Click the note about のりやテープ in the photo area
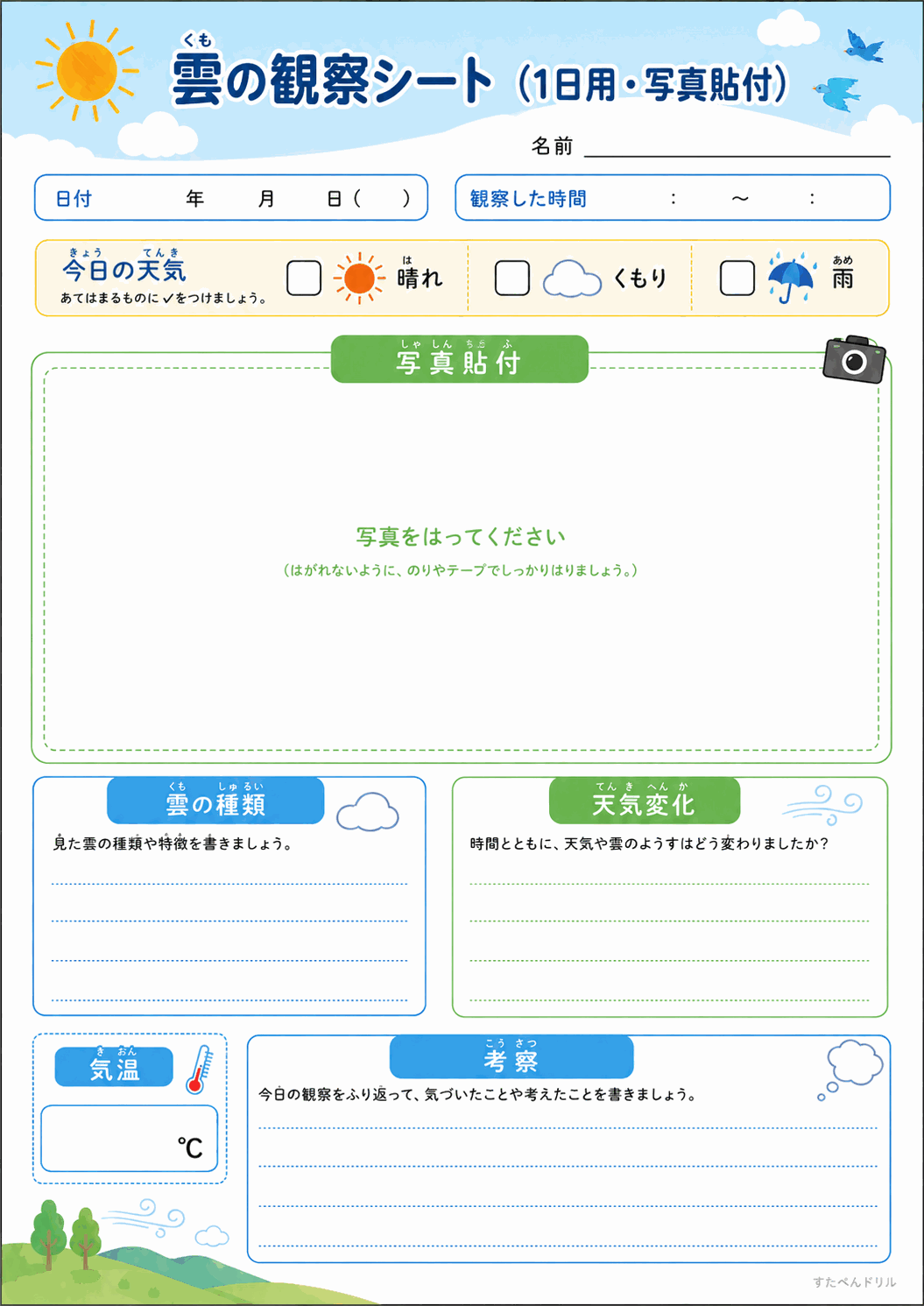 [x=461, y=570]
